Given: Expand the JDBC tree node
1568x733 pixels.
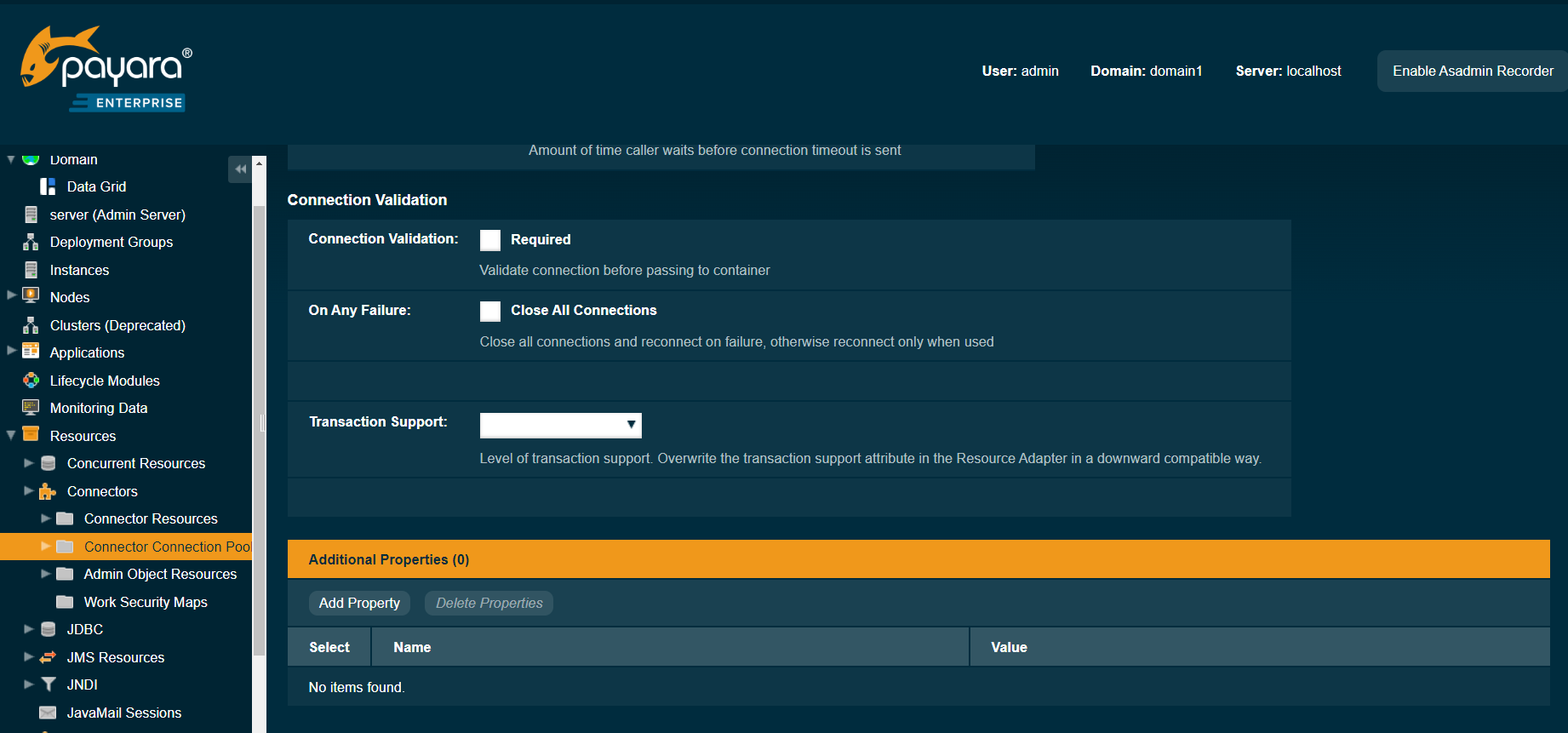Looking at the screenshot, I should pos(29,629).
